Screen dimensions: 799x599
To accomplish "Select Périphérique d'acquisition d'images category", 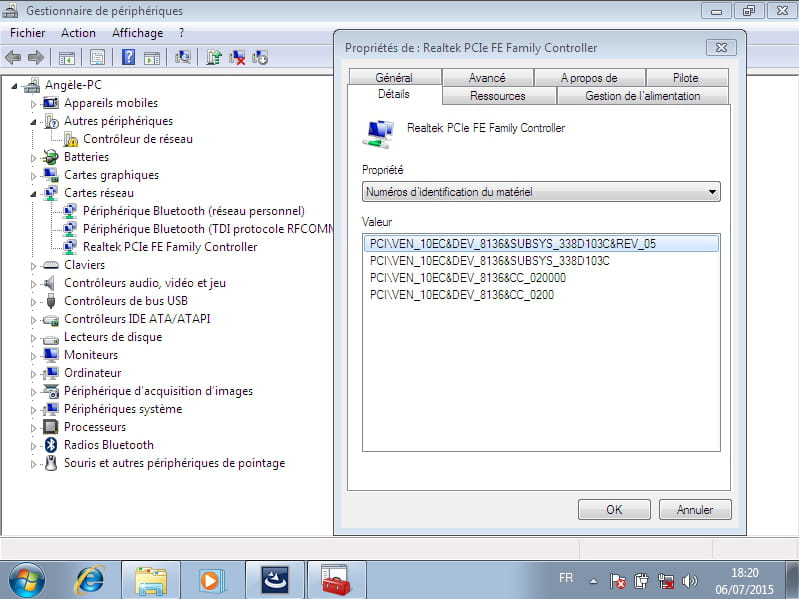I will tap(158, 391).
